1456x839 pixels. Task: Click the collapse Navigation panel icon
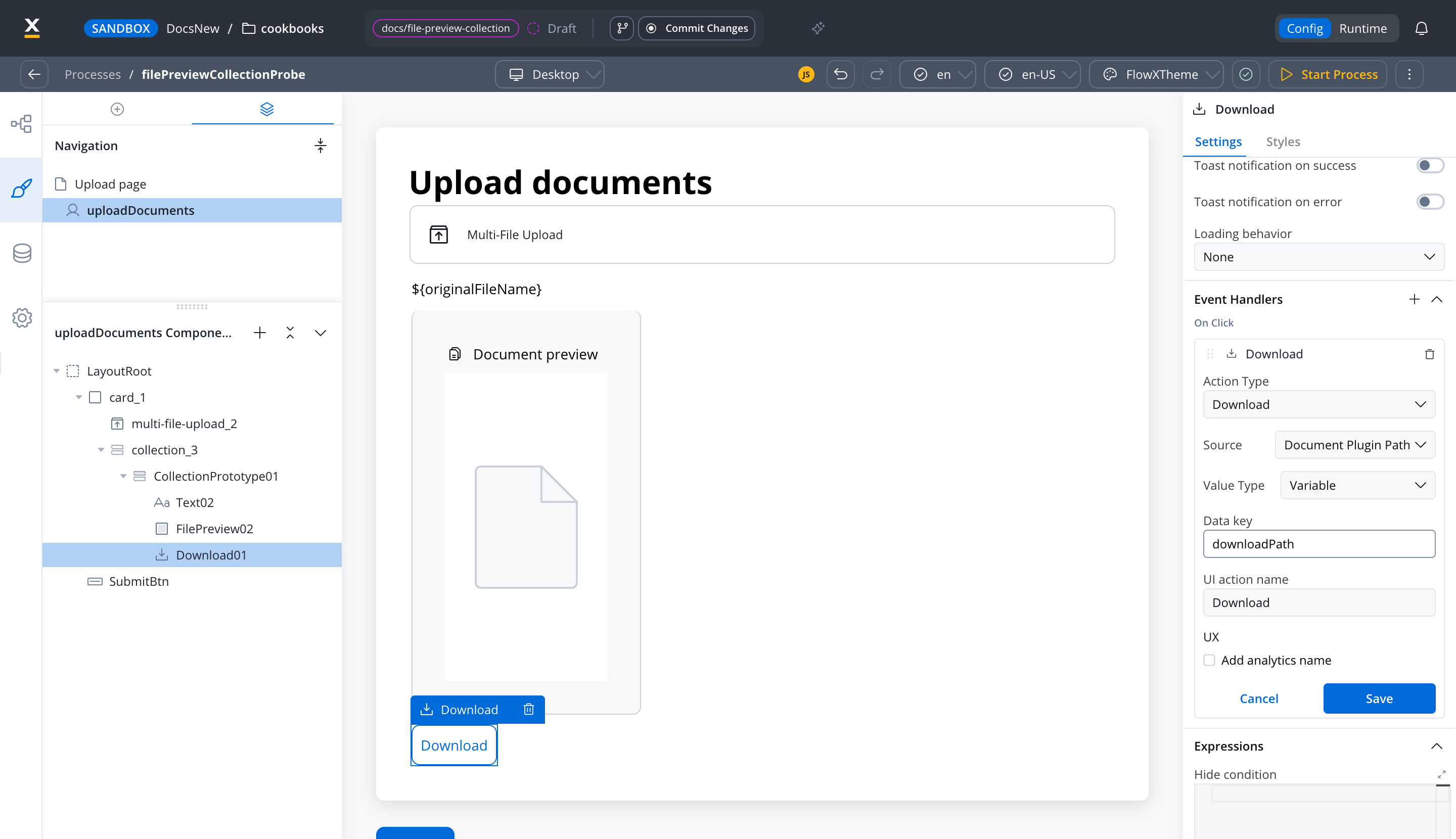click(x=321, y=146)
